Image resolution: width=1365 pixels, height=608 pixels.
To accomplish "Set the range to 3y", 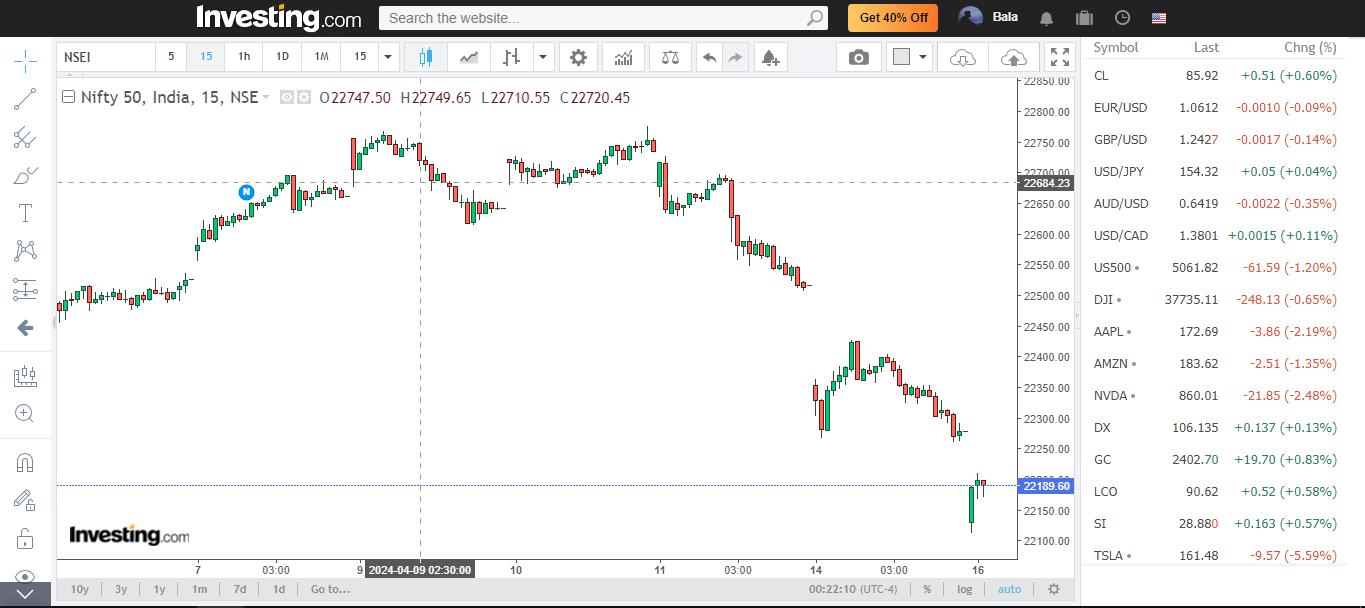I will coord(121,589).
